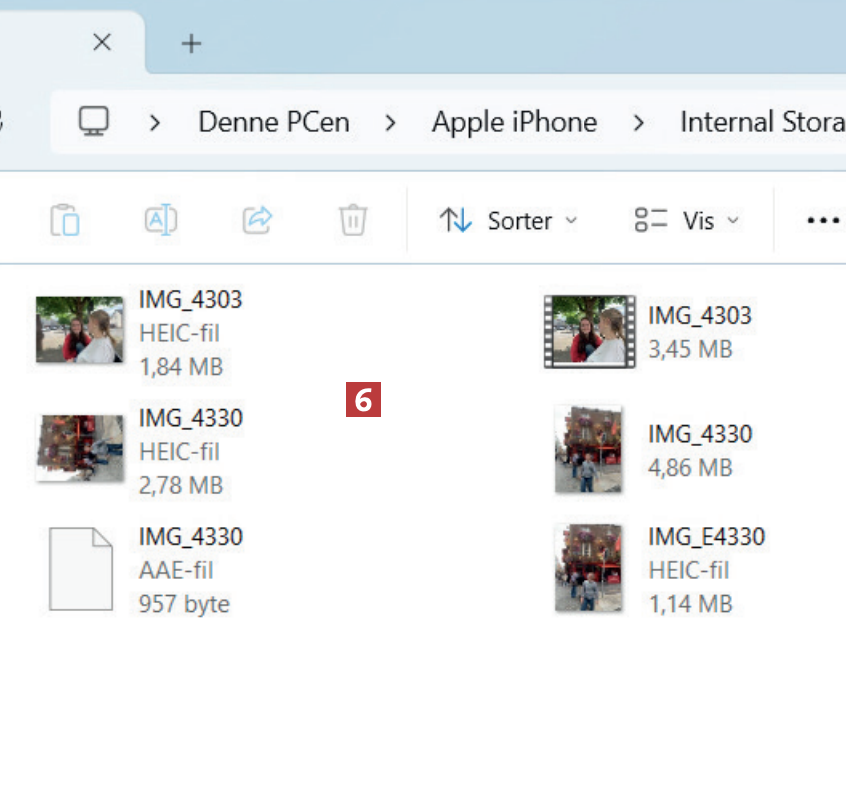
Task: Click the Paste icon in the toolbar
Action: 65,220
